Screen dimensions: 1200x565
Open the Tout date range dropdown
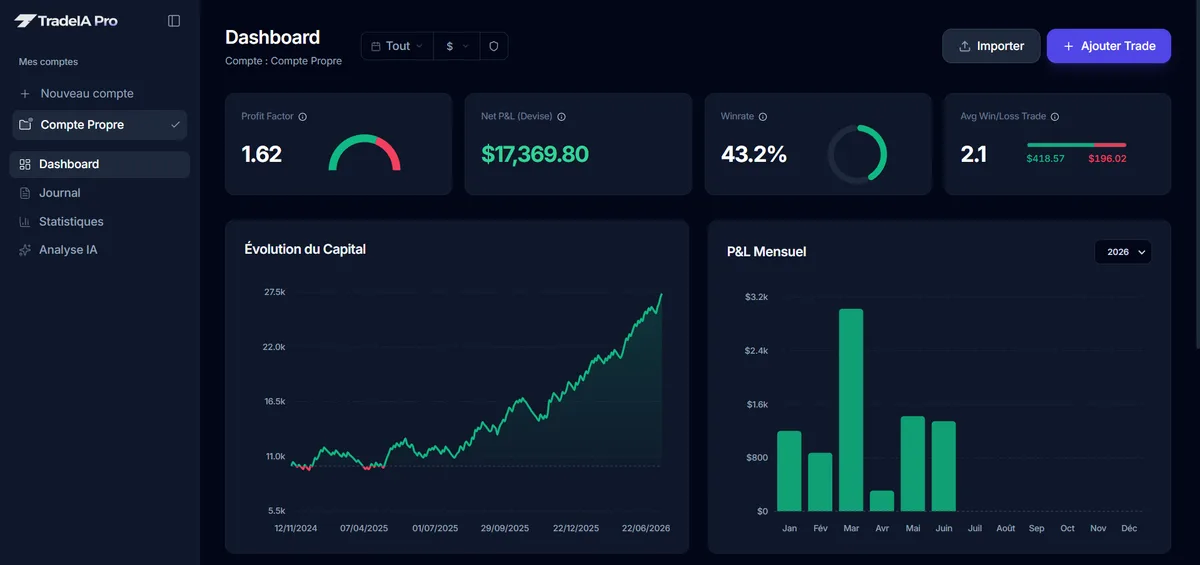click(x=397, y=46)
